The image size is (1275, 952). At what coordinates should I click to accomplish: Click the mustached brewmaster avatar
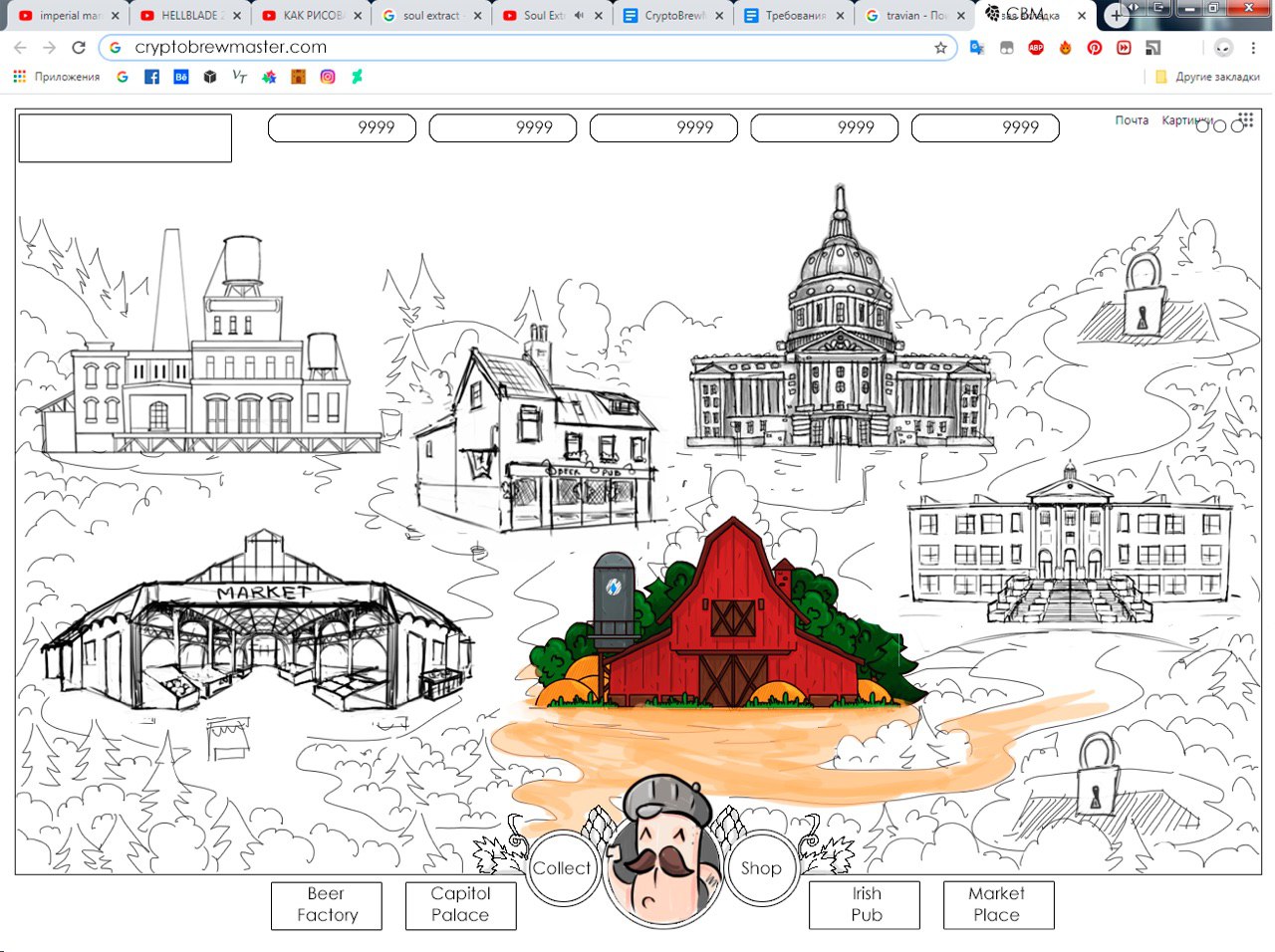tap(662, 856)
